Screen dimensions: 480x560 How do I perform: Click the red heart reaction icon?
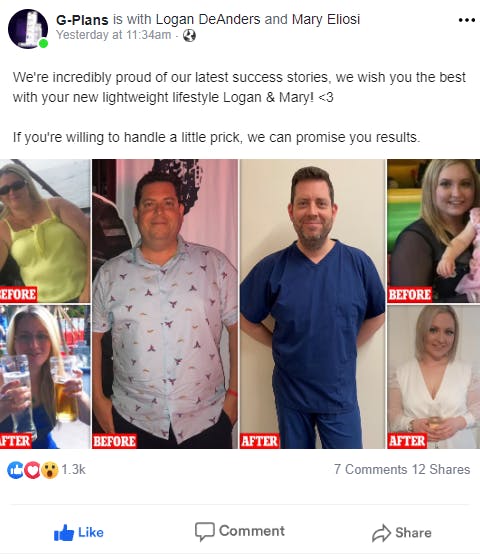pos(32,470)
